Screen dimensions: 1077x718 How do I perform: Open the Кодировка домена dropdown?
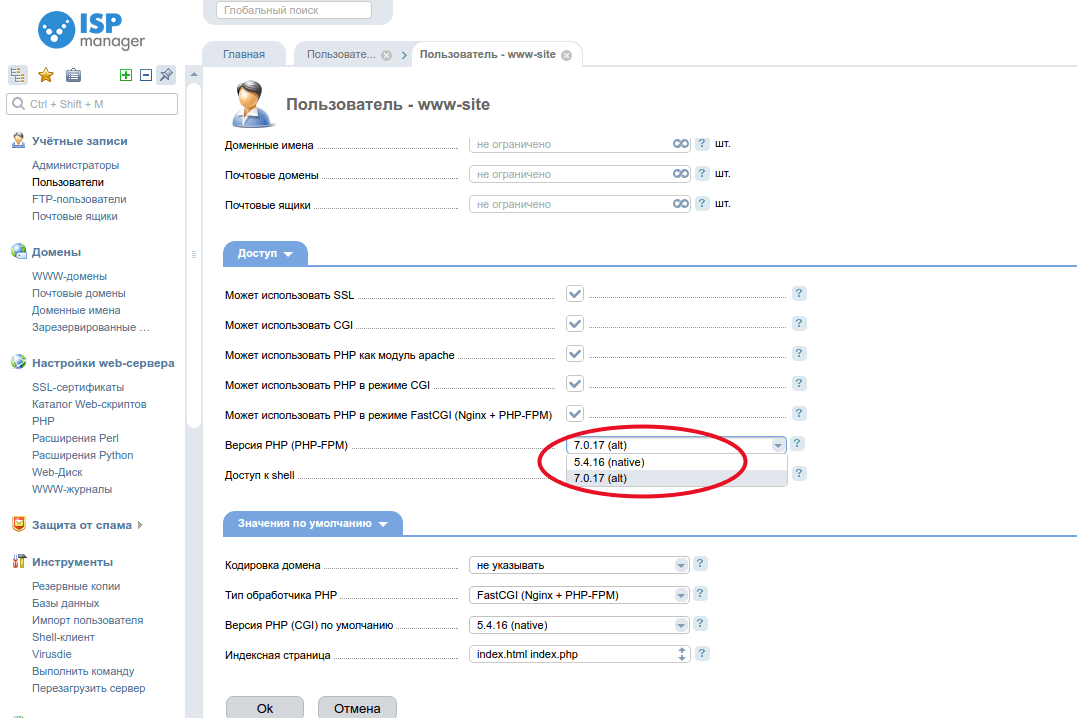[679, 563]
